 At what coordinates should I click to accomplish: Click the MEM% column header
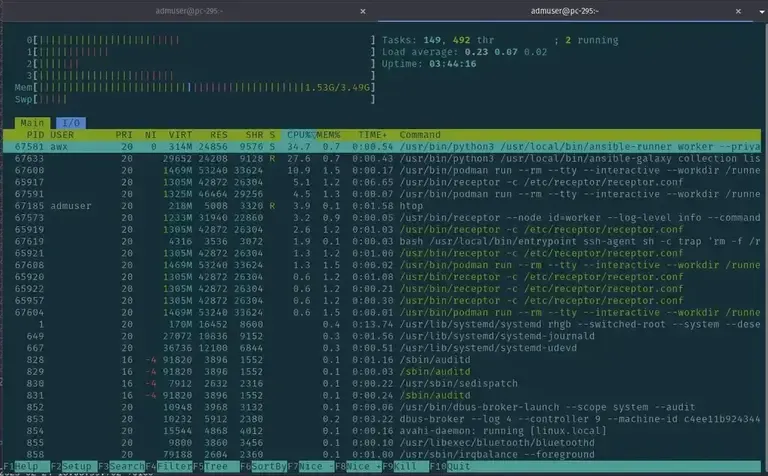coord(330,135)
